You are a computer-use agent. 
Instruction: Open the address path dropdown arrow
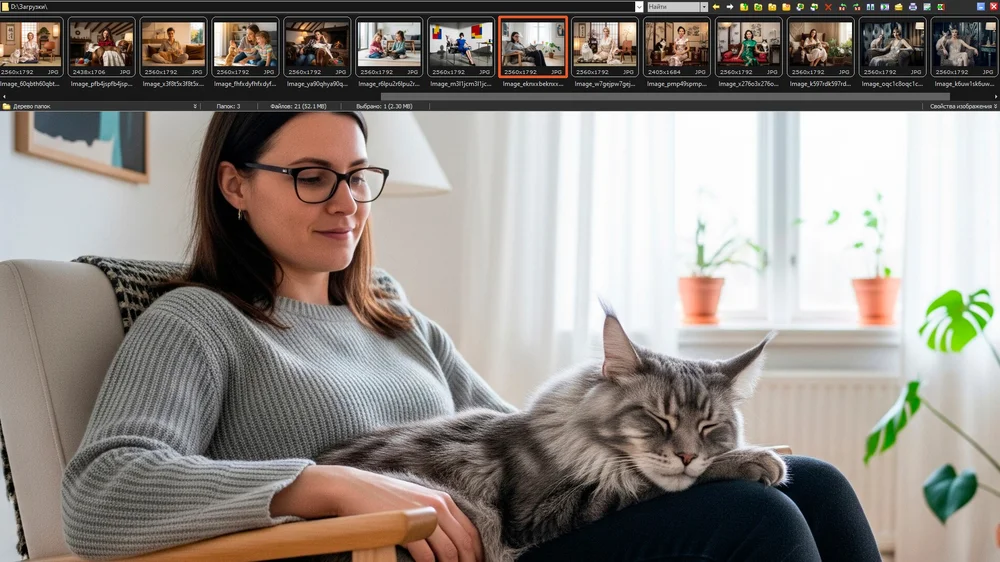click(638, 7)
